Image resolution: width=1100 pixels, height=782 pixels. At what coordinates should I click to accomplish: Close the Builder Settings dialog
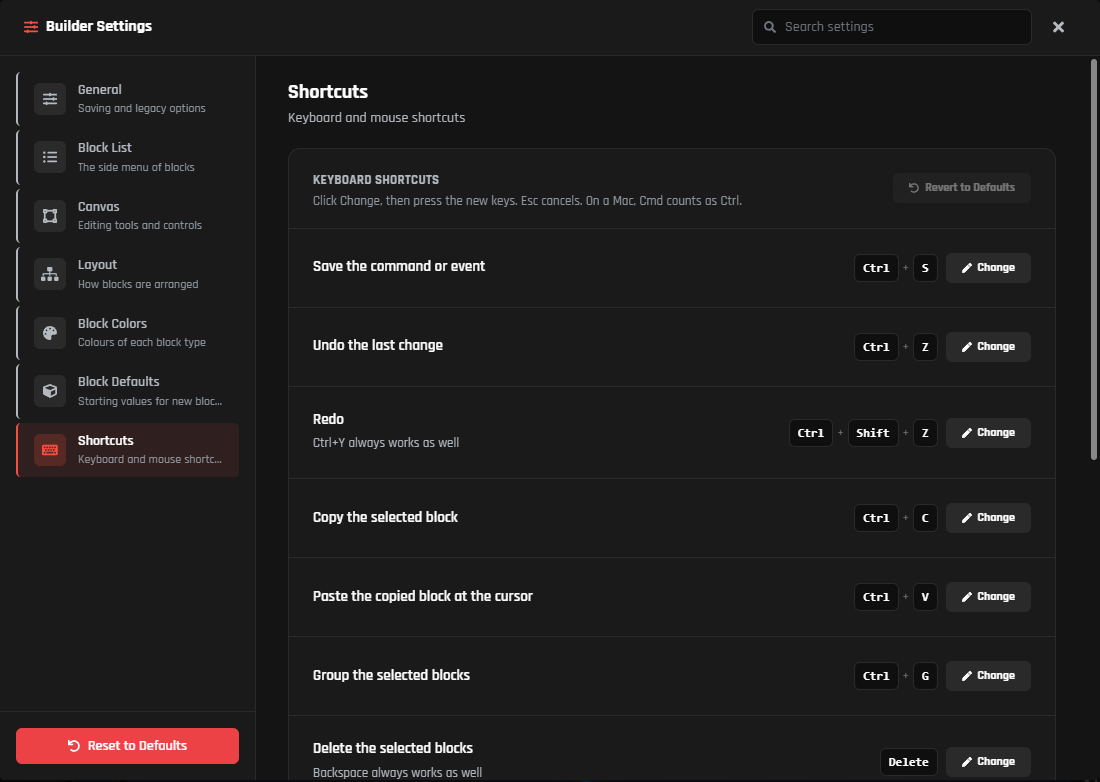click(x=1058, y=27)
